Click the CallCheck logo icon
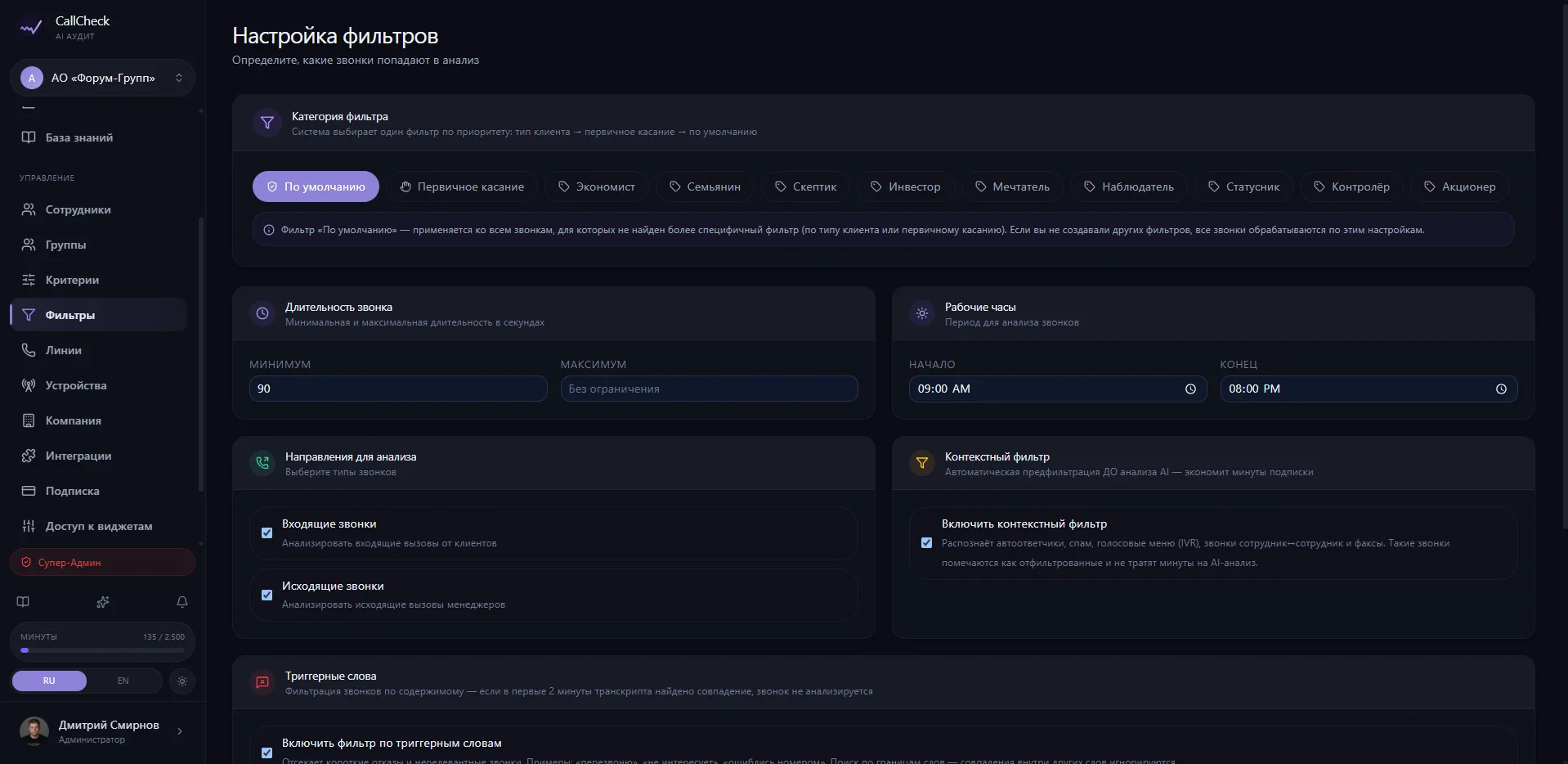 (x=31, y=27)
